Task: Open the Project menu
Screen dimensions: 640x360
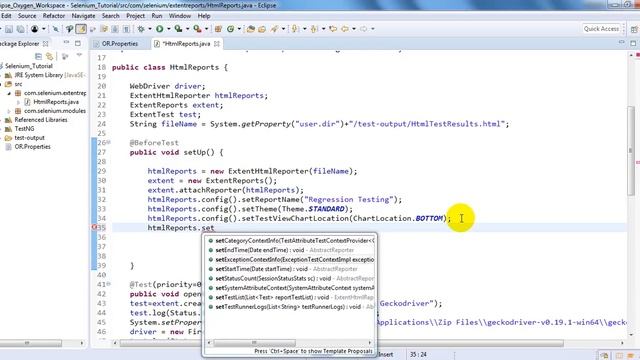Action: tap(136, 16)
